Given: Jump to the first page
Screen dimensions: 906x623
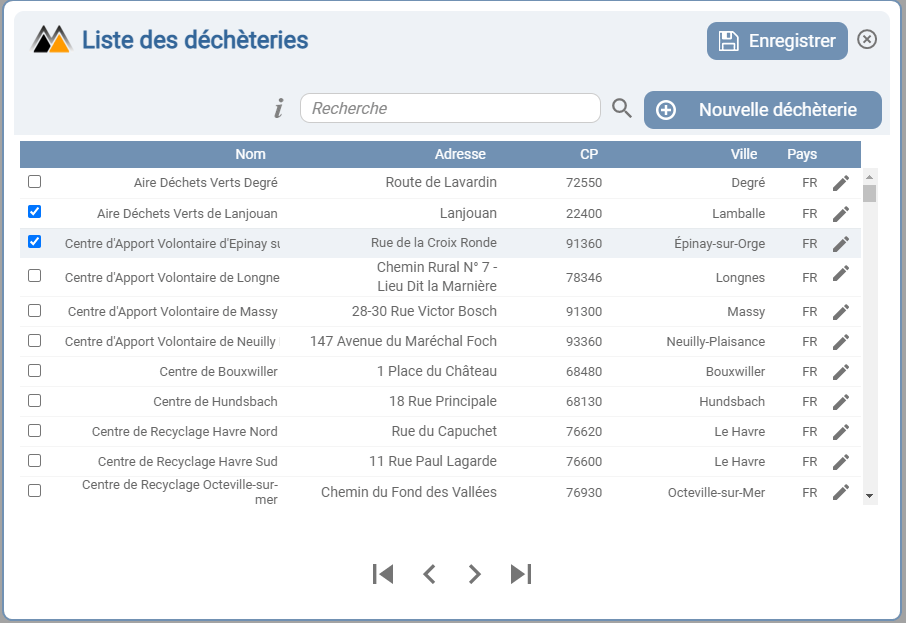Looking at the screenshot, I should click(383, 574).
